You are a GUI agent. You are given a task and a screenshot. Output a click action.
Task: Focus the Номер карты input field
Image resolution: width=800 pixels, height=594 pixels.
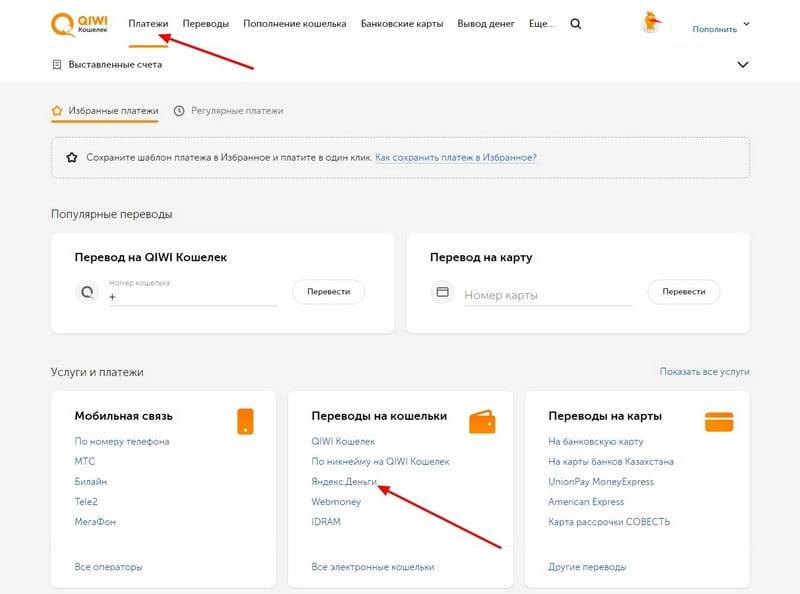point(548,295)
